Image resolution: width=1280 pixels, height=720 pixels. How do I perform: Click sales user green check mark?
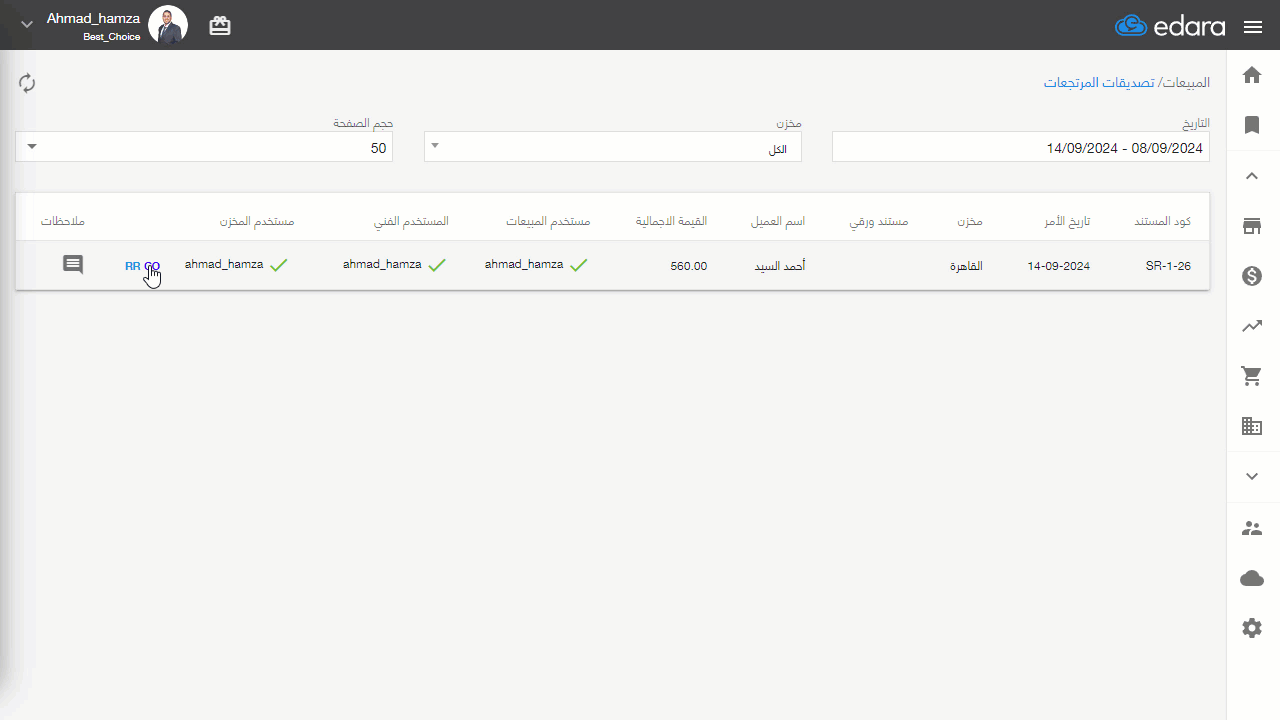578,265
